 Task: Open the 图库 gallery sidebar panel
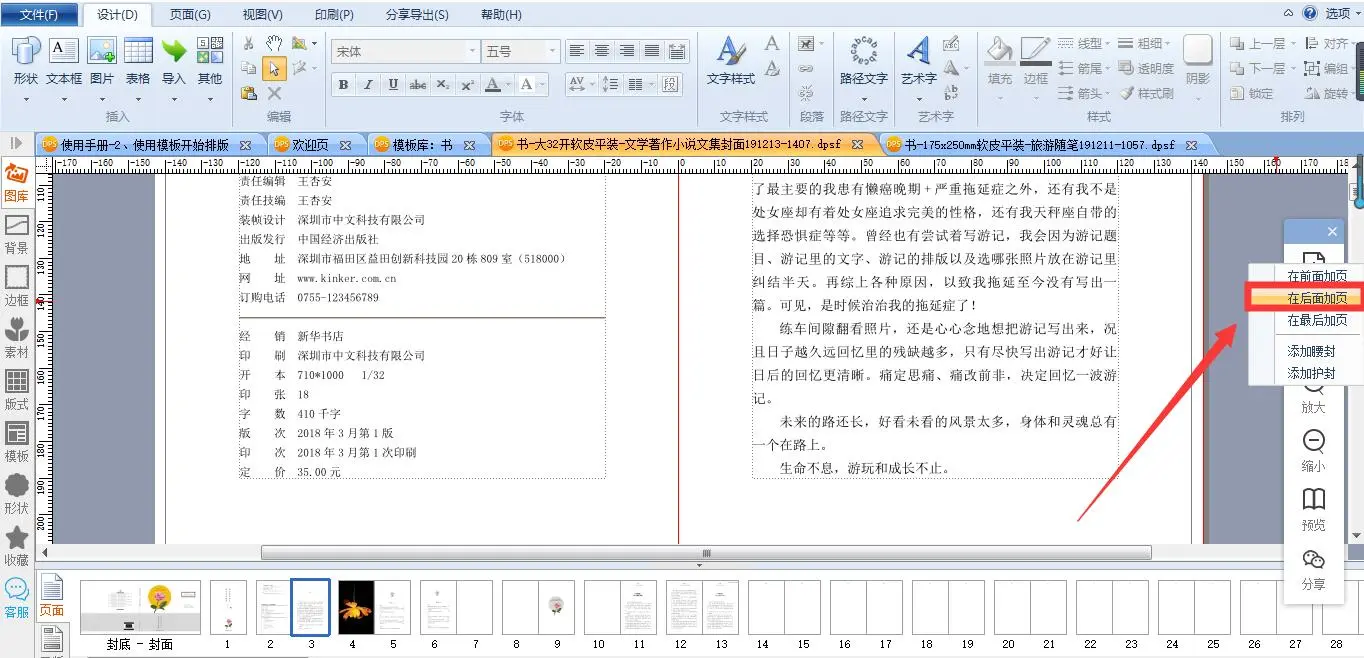tap(16, 182)
